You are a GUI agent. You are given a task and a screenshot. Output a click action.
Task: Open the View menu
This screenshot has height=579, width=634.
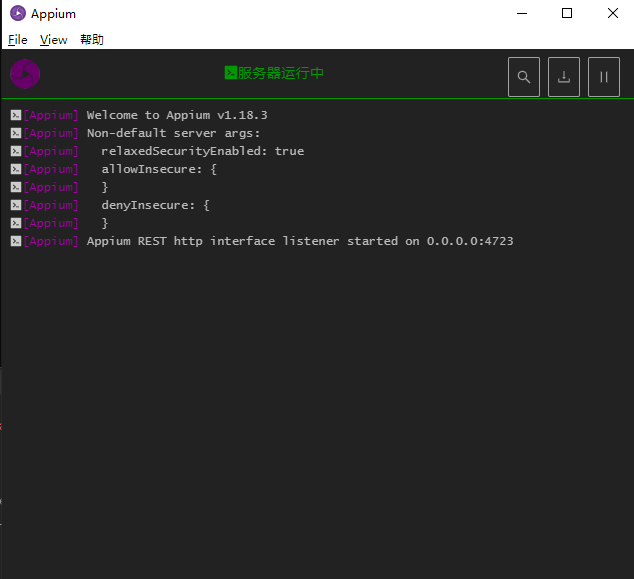pos(54,40)
